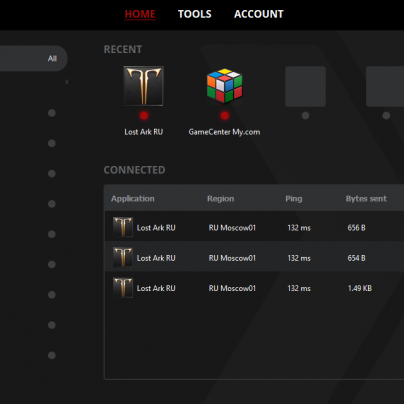
Task: Toggle the red status dot under Lost Ark RU
Action: click(x=144, y=116)
